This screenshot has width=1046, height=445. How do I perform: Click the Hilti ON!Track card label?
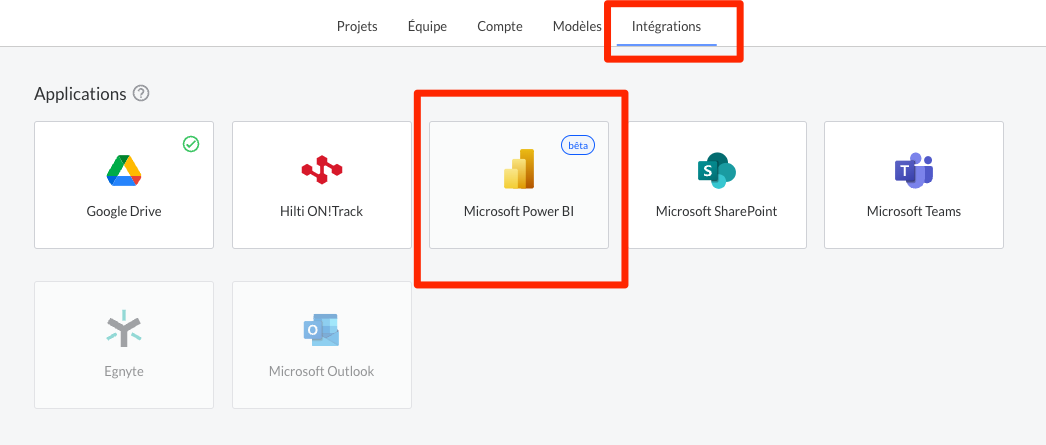pos(322,211)
